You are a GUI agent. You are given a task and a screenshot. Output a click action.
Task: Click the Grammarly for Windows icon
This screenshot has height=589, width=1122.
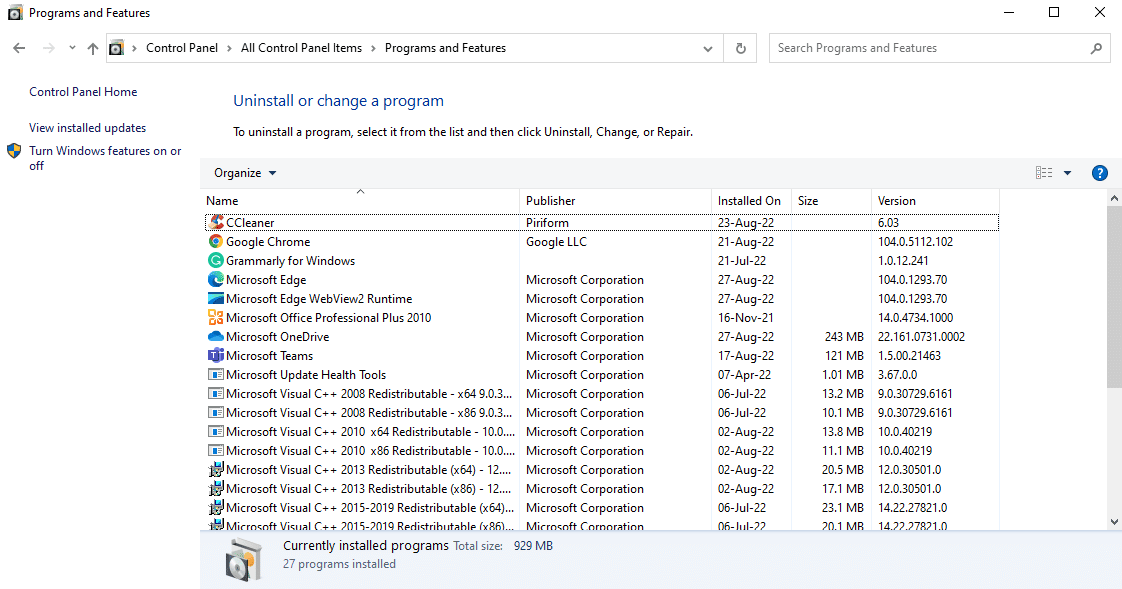[215, 261]
